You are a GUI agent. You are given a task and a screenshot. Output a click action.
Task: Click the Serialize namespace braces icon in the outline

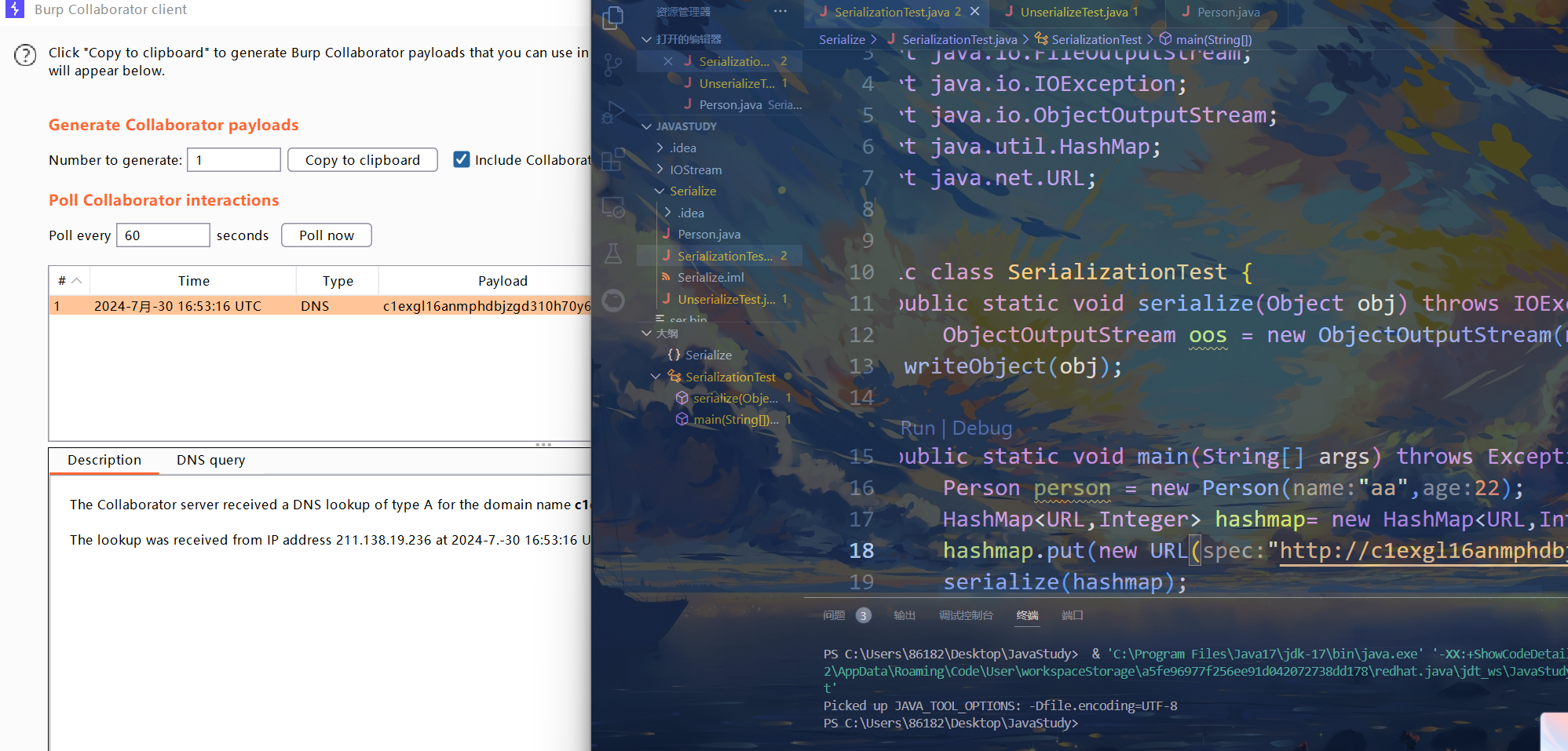674,355
